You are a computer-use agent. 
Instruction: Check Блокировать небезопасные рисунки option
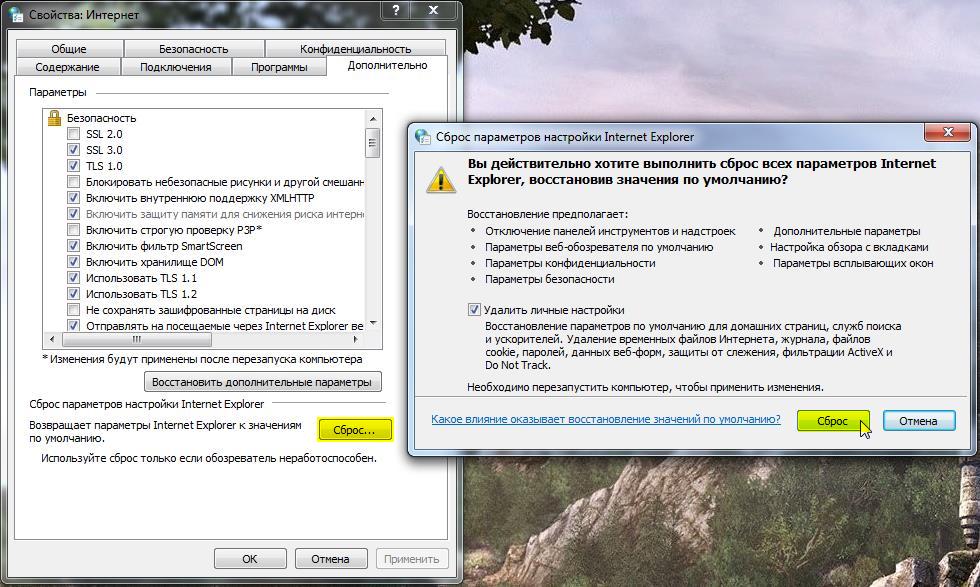(x=74, y=182)
